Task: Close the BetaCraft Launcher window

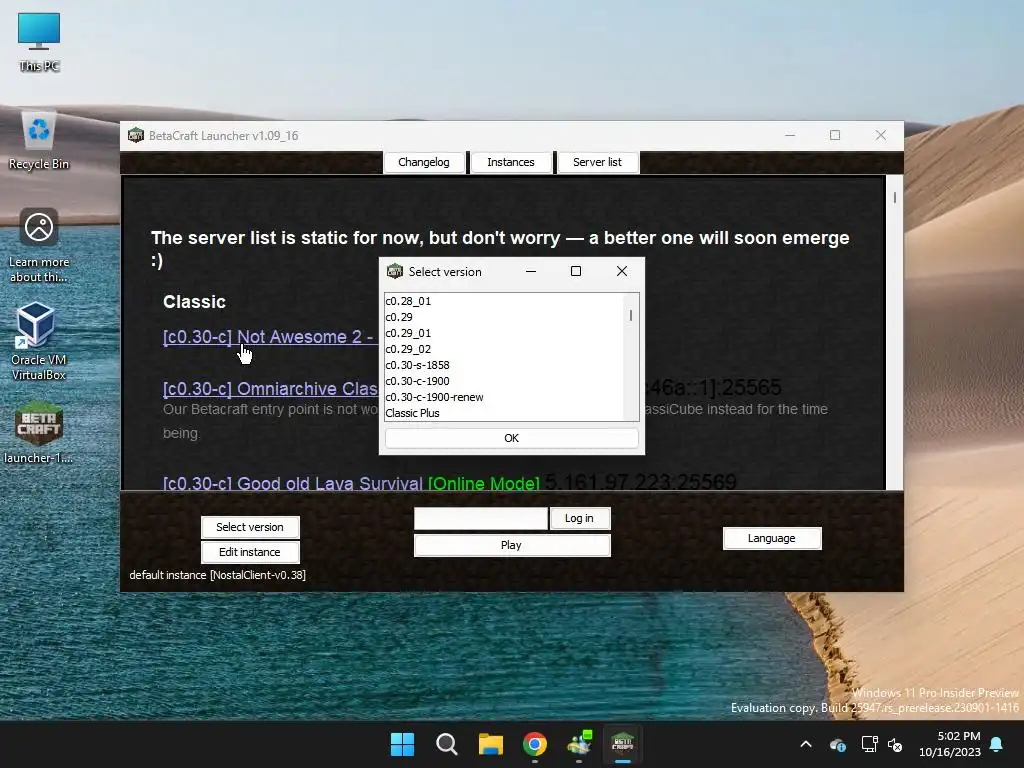Action: [x=881, y=135]
